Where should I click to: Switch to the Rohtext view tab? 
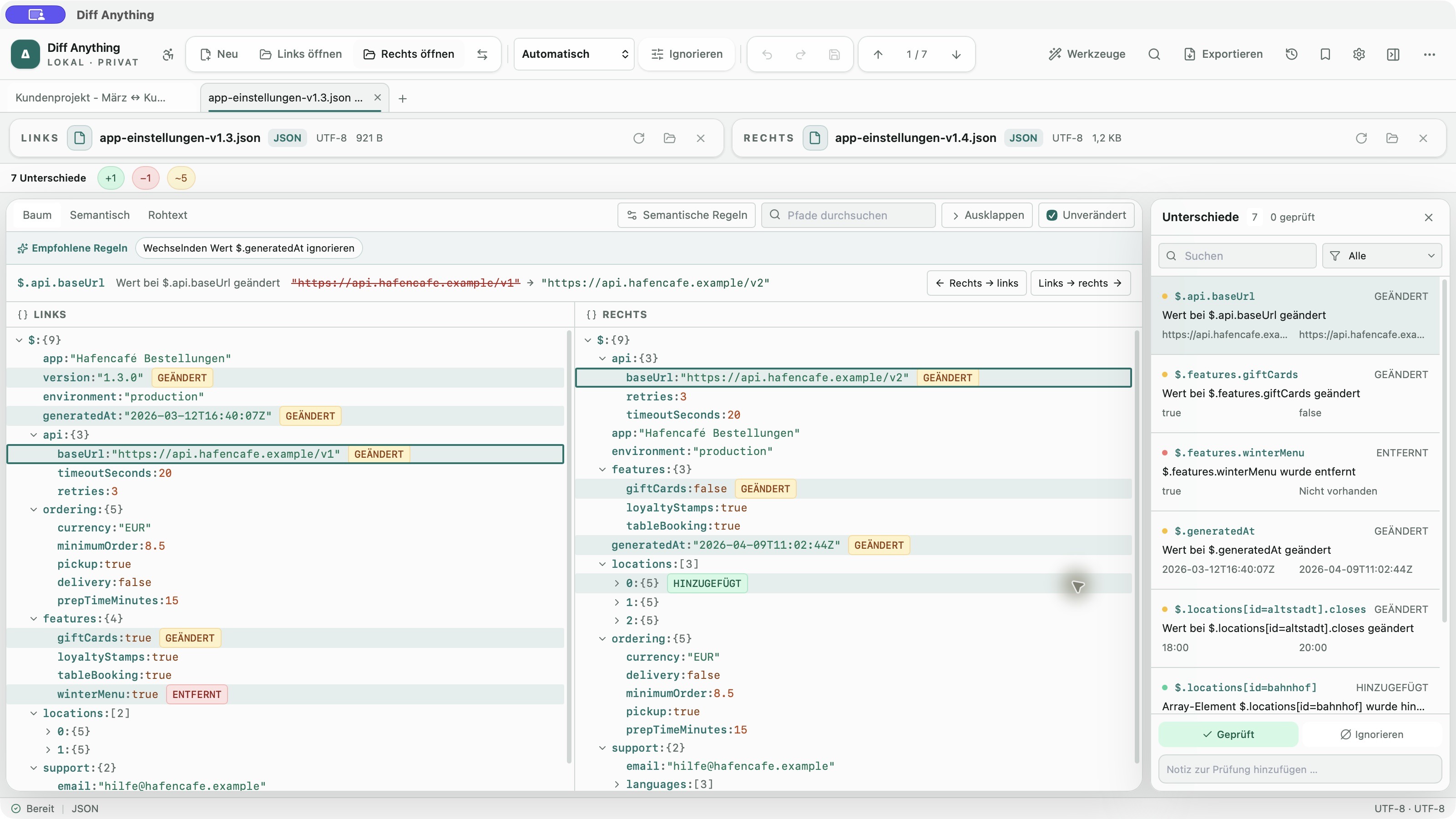coord(167,215)
